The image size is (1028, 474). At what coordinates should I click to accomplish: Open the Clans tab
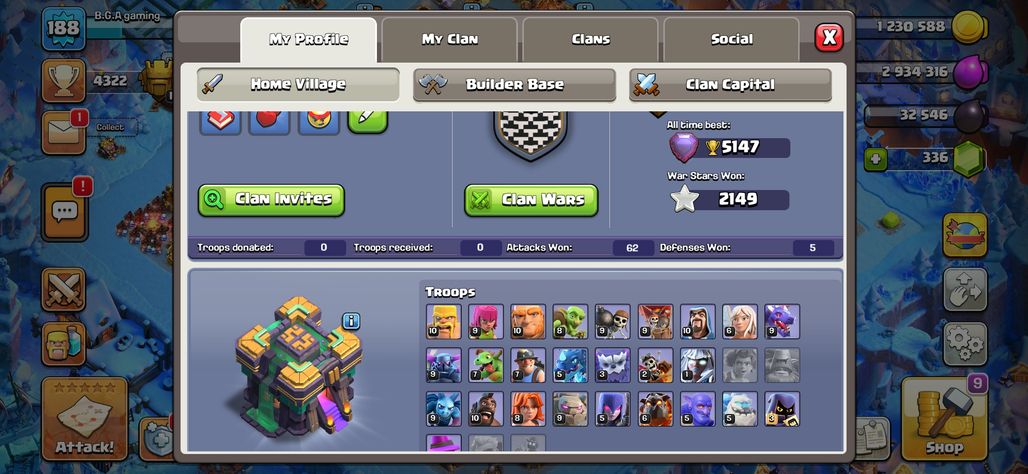click(591, 39)
